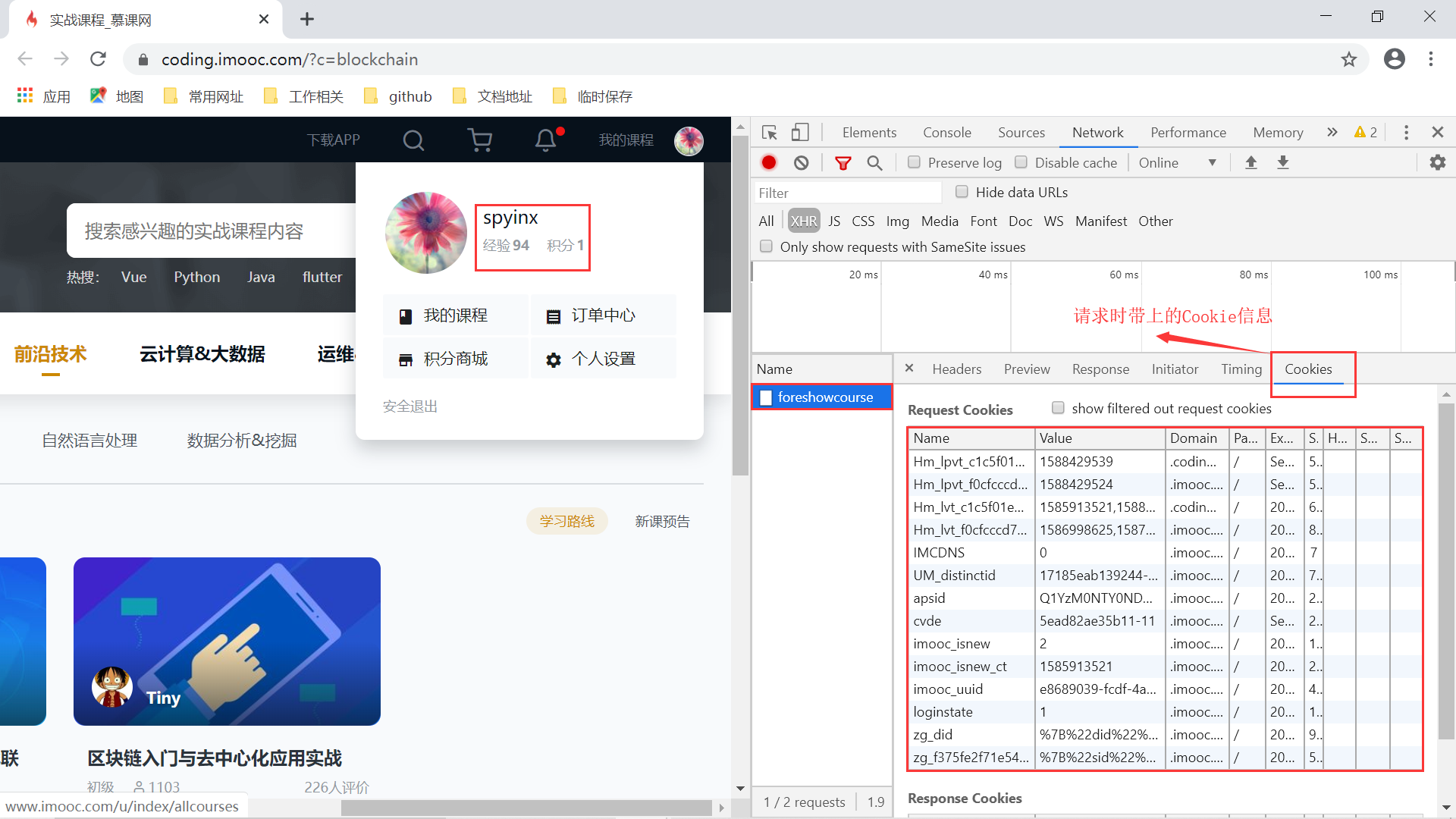Check show filtered out request cookies
Viewport: 1456px width, 819px height.
coord(1058,408)
